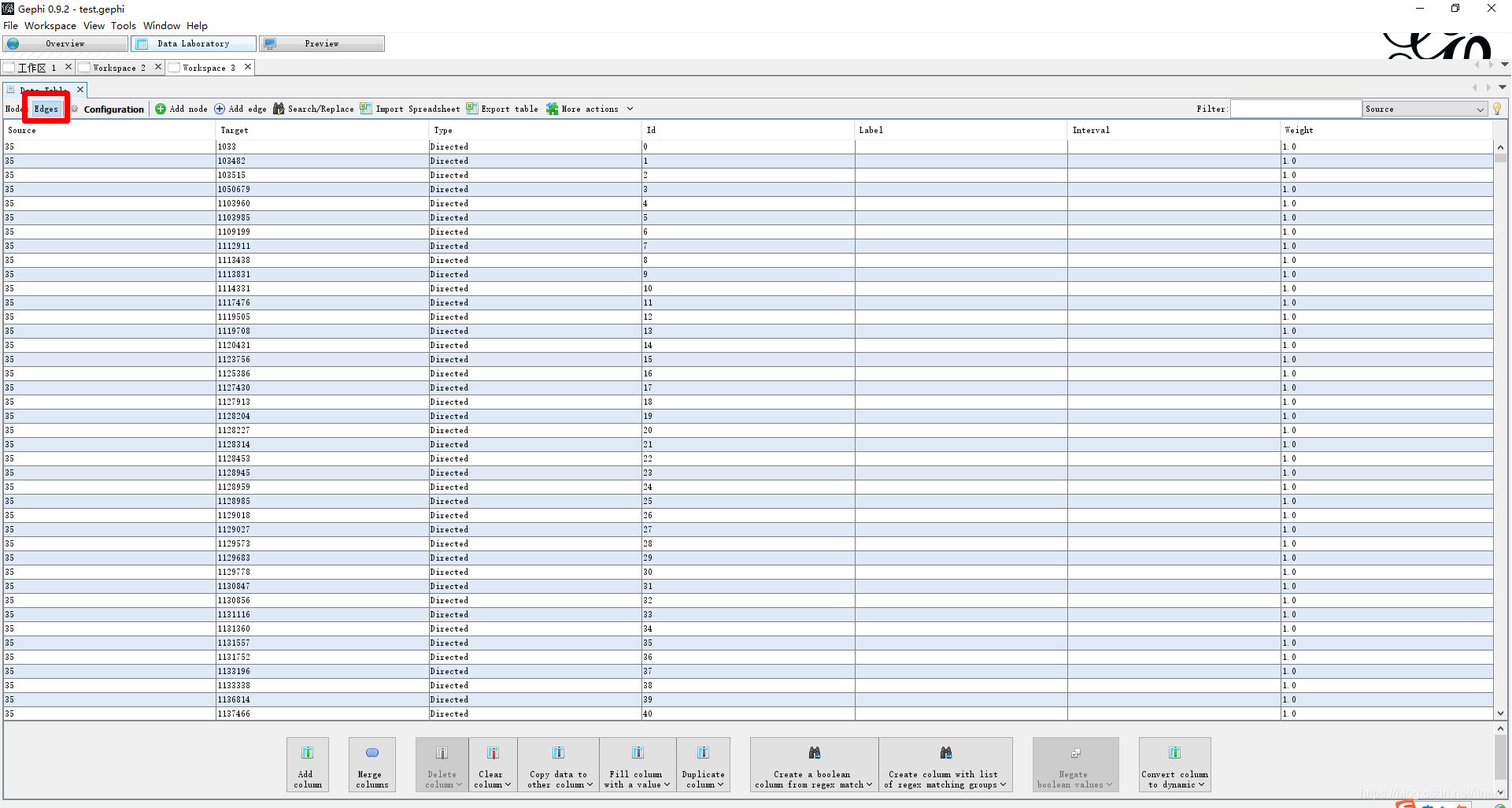Switch to the Nodes table view
This screenshot has width=1512, height=808.
click(14, 109)
